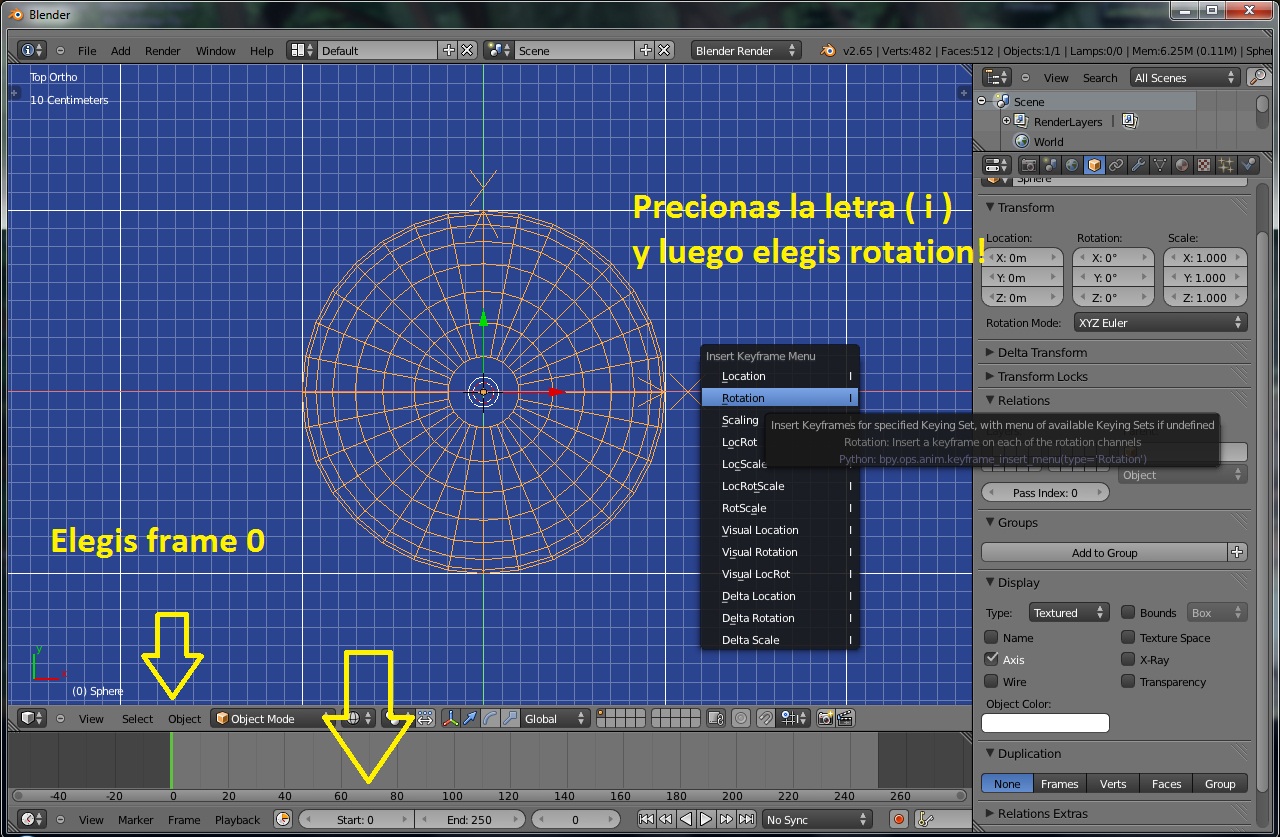Open Object Constraints chain-link tab
The height and width of the screenshot is (837, 1280).
(x=1116, y=165)
